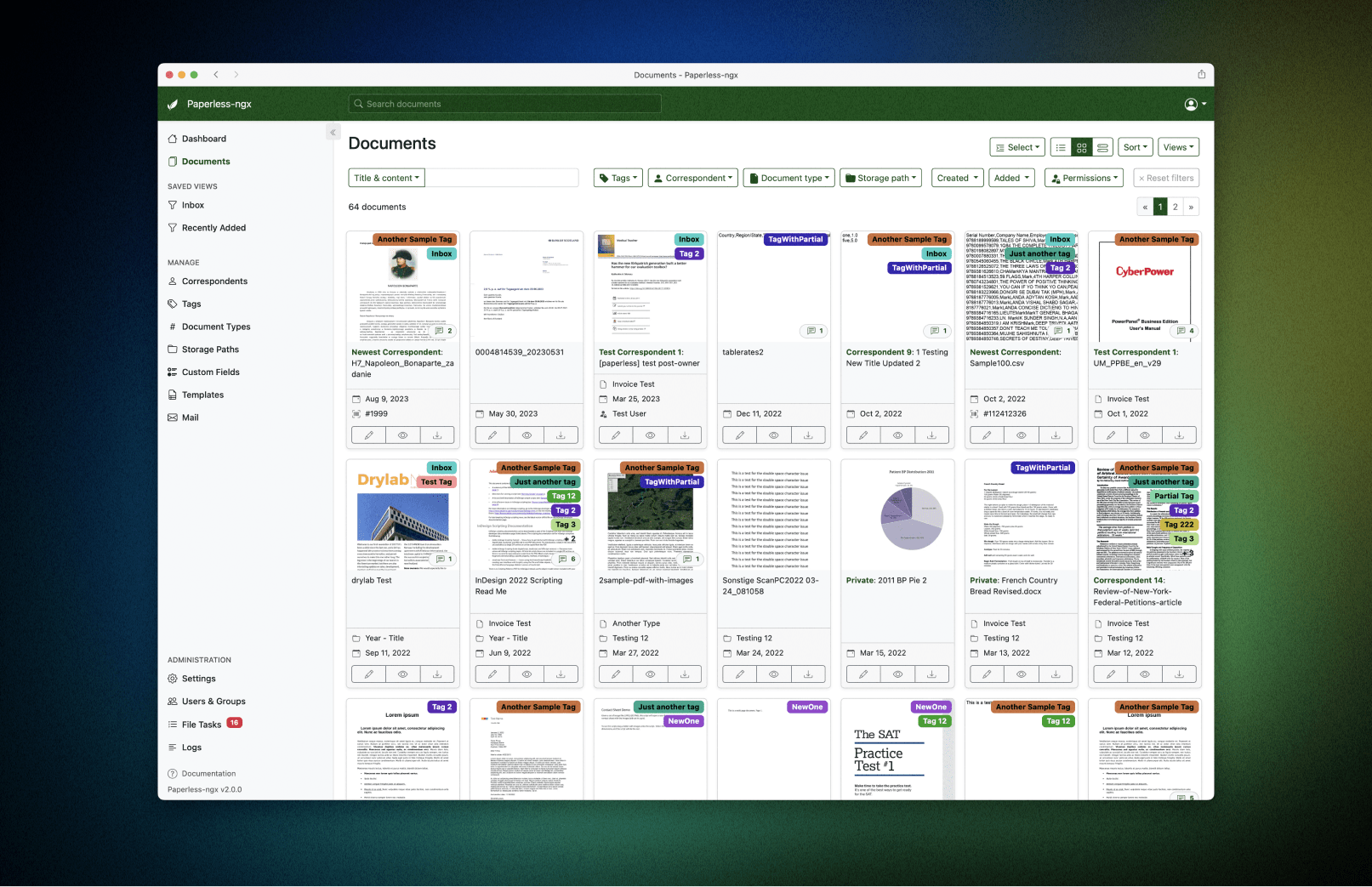Click the Test Tag label on drylab card
Screen dimensions: 1372x887
pyautogui.click(x=436, y=482)
